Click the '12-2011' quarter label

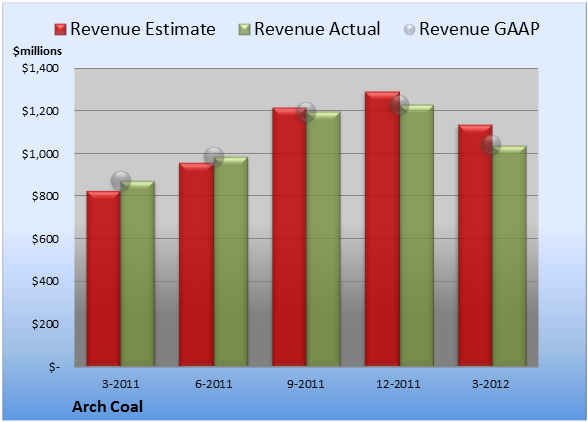click(x=398, y=384)
